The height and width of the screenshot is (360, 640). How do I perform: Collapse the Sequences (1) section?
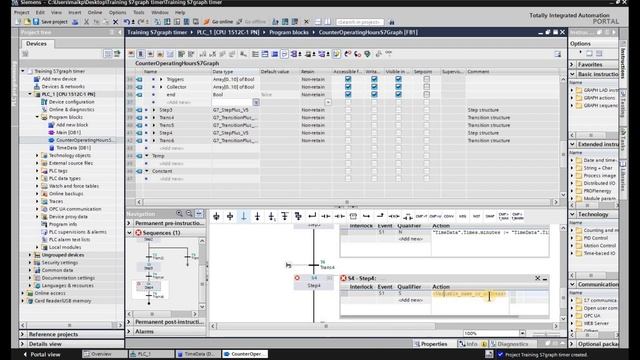click(x=129, y=233)
